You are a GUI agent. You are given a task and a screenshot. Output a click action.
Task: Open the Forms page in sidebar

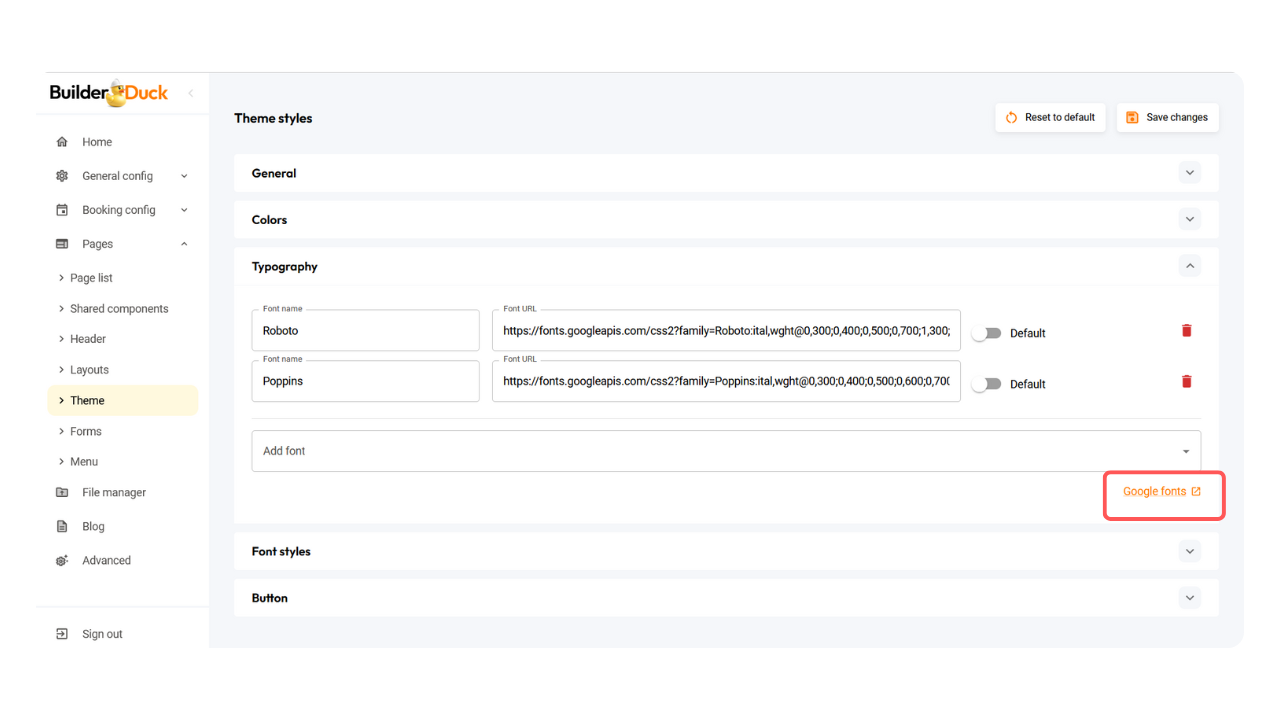tap(86, 431)
